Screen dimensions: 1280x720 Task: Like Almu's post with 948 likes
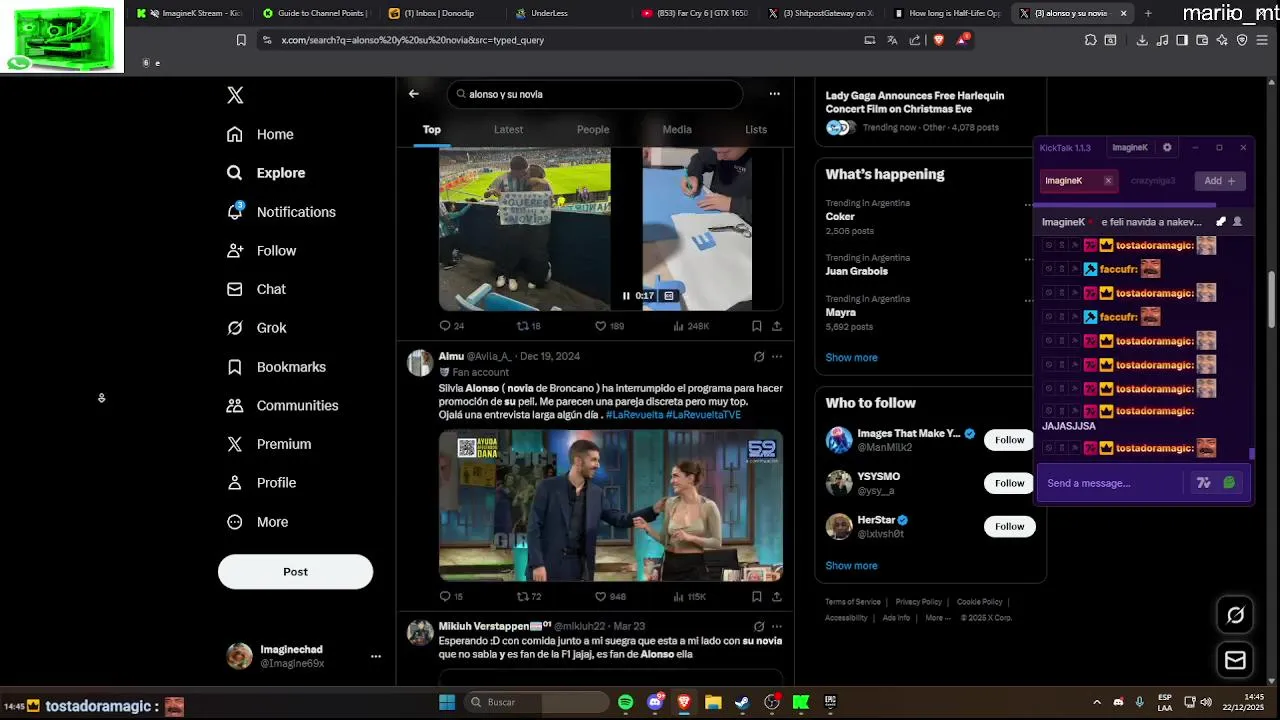(x=610, y=597)
